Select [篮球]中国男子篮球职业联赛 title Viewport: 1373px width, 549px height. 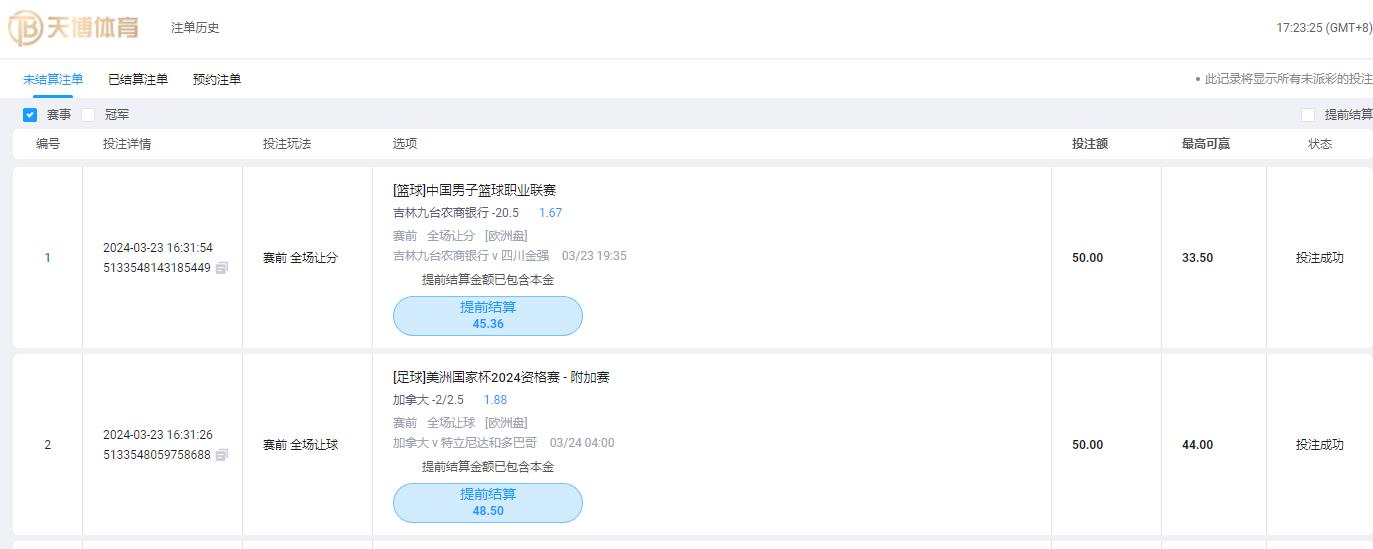[475, 190]
